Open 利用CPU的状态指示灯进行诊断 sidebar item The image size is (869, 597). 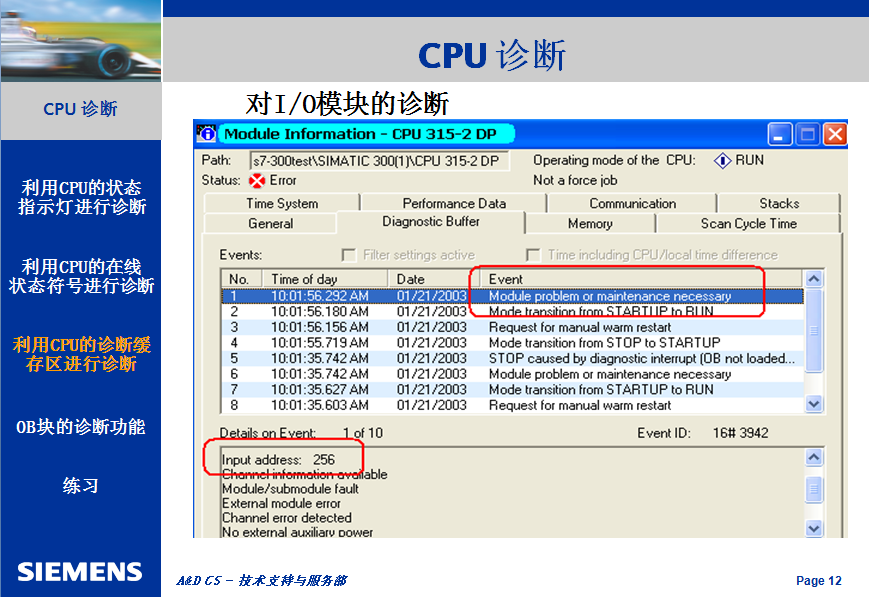tap(81, 197)
